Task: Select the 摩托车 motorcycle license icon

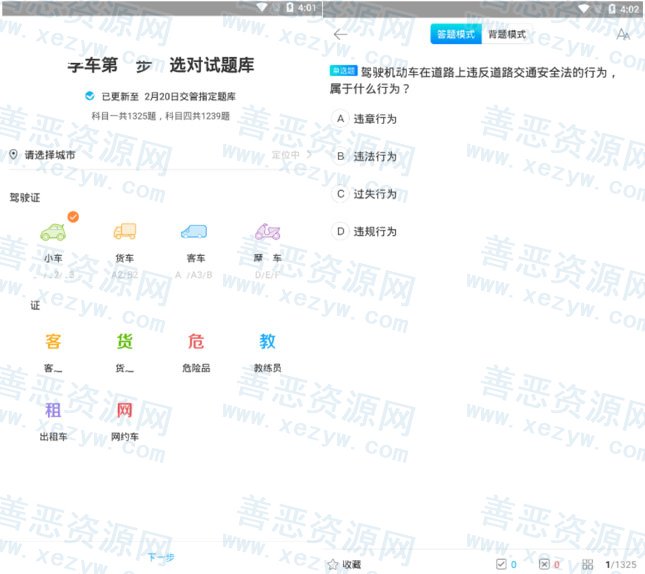Action: [267, 233]
